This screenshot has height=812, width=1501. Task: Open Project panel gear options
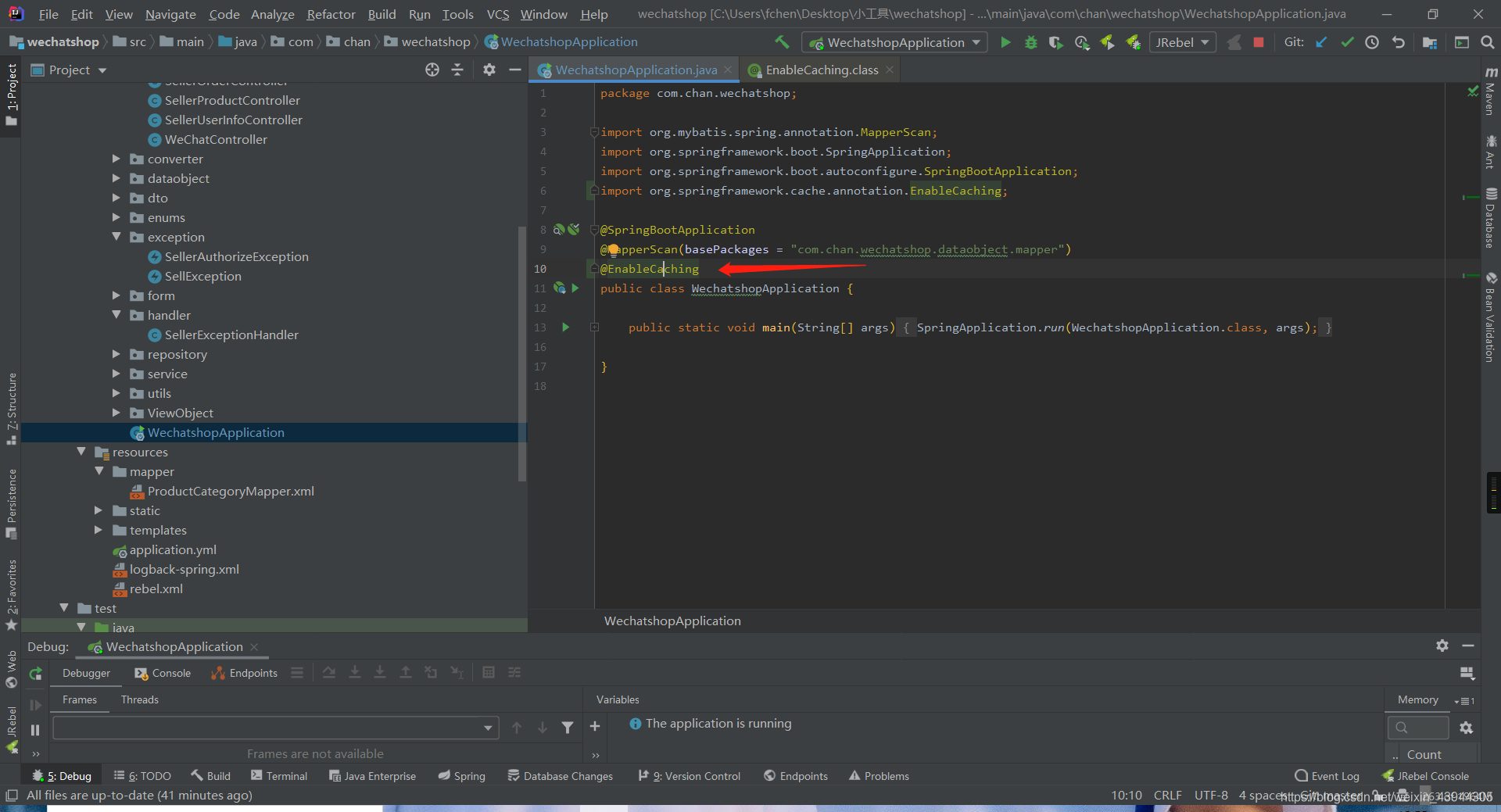(x=489, y=70)
